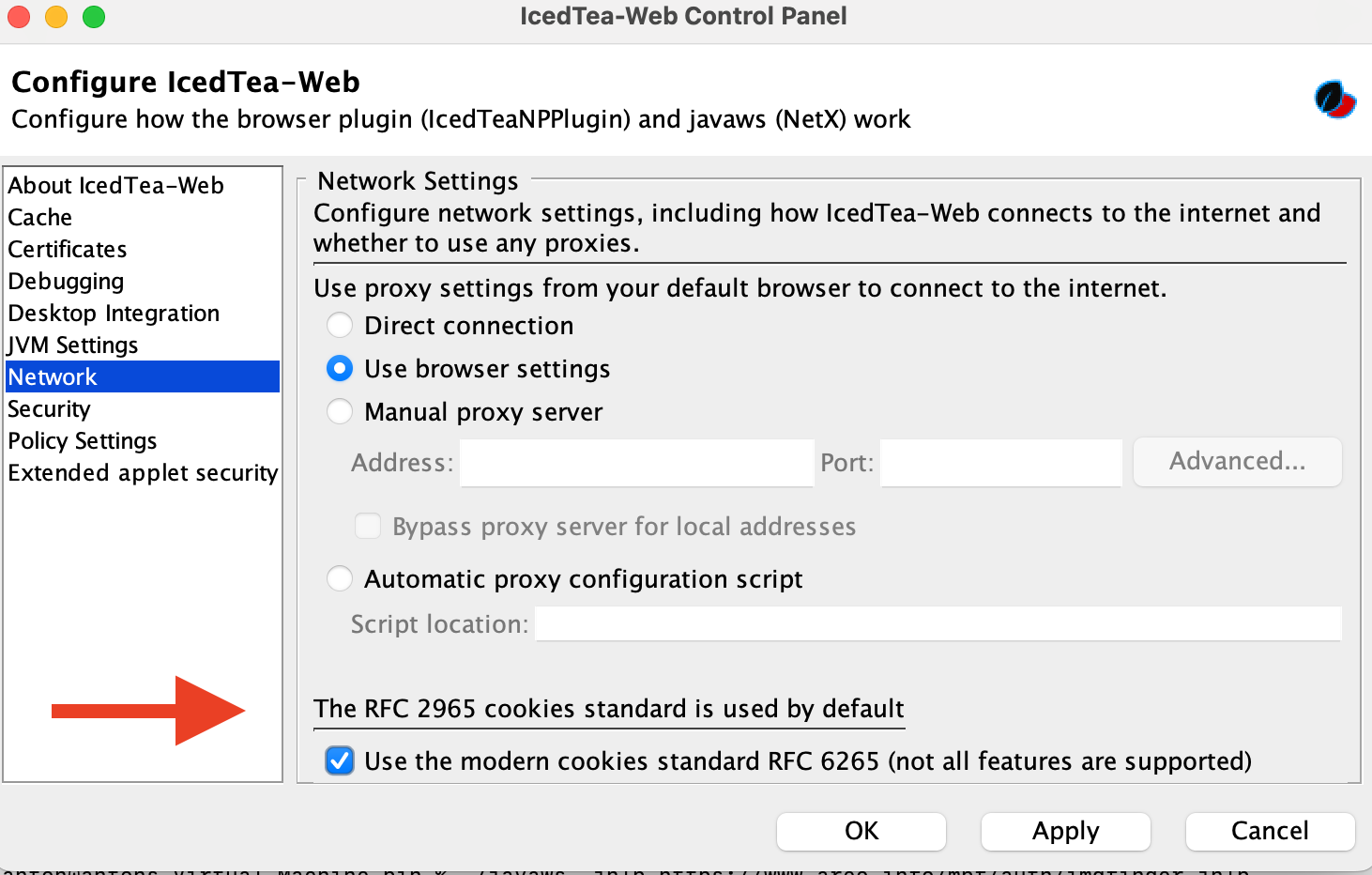Select the Manual proxy server option
Image resolution: width=1372 pixels, height=875 pixels.
pyautogui.click(x=340, y=412)
